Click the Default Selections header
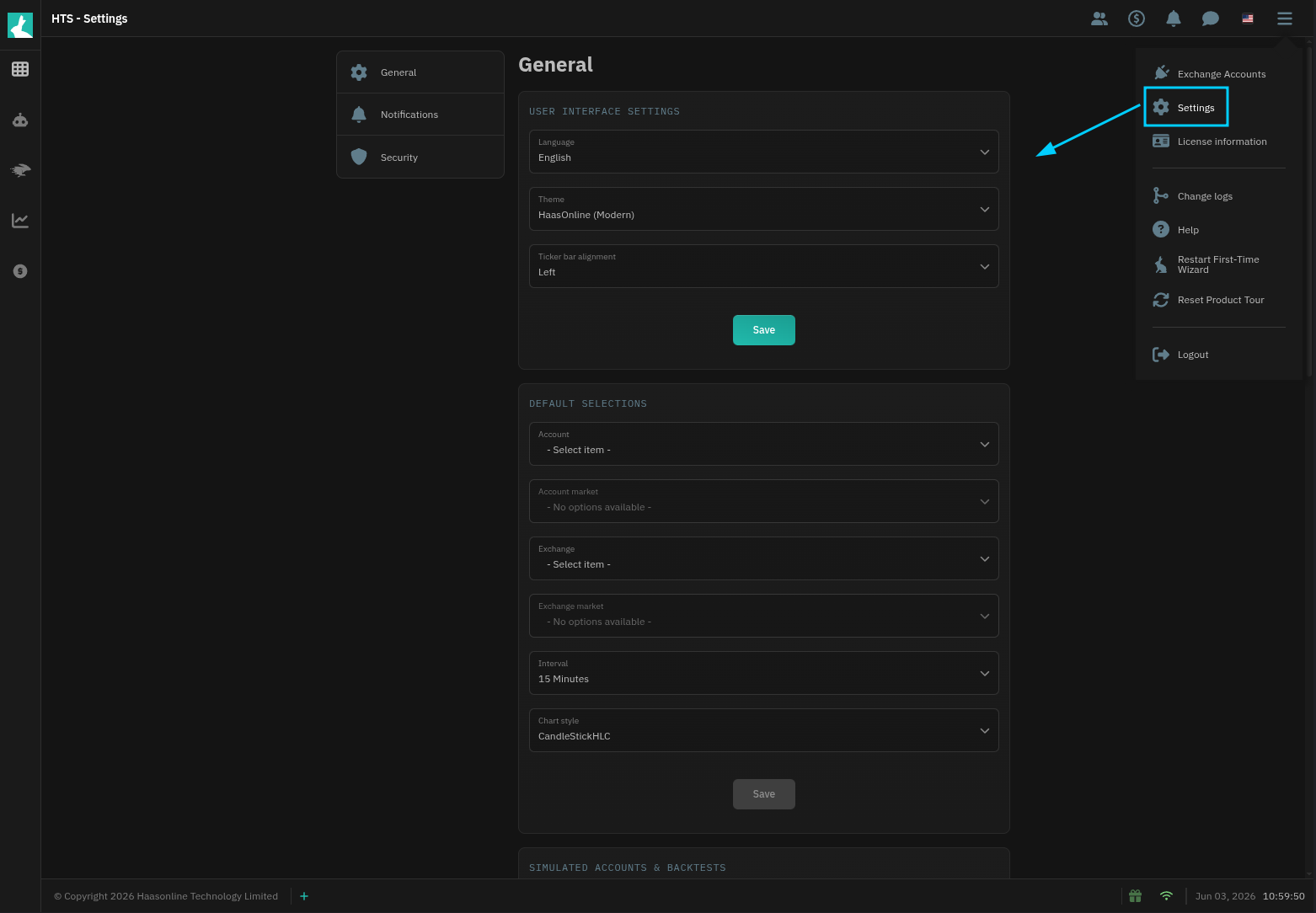Screen dimensions: 1316x913 tap(588, 403)
